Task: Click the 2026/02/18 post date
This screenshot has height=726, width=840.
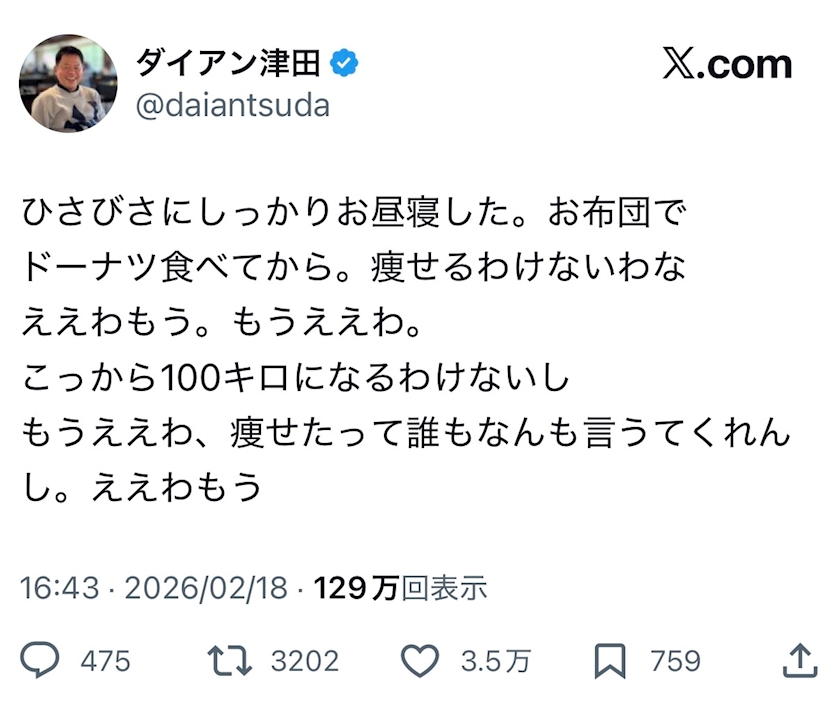Action: coord(206,587)
